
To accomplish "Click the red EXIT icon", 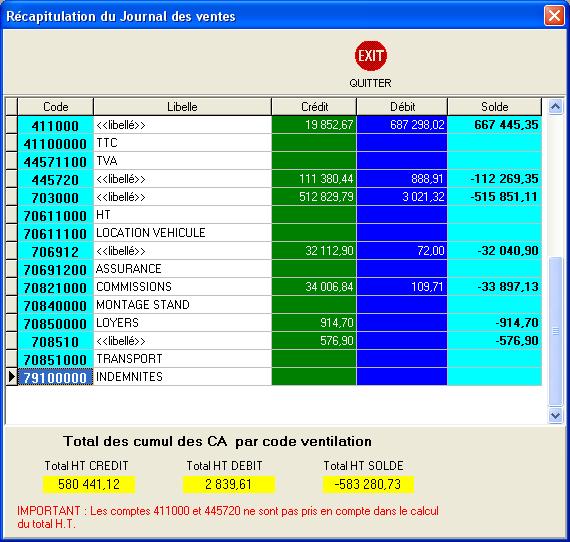I will [x=370, y=56].
